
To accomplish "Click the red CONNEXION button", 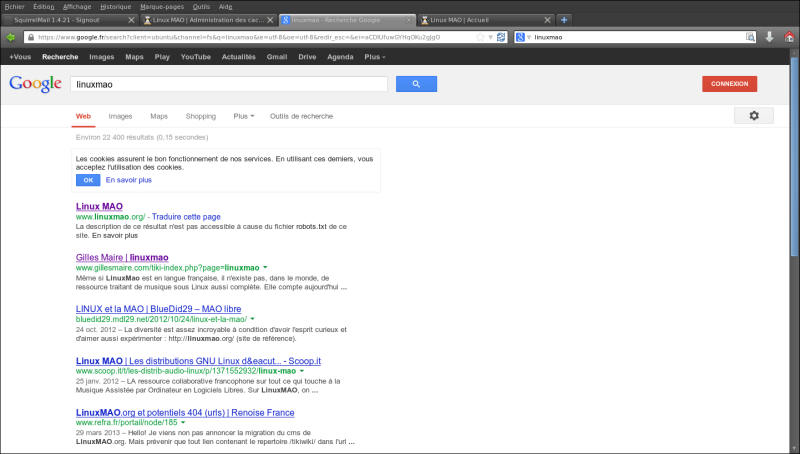I will [730, 84].
